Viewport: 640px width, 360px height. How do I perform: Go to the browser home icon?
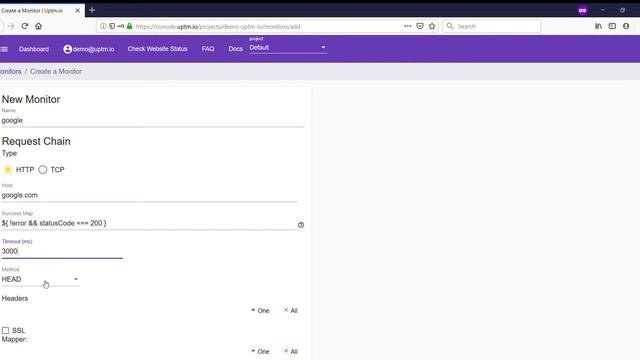click(x=38, y=26)
